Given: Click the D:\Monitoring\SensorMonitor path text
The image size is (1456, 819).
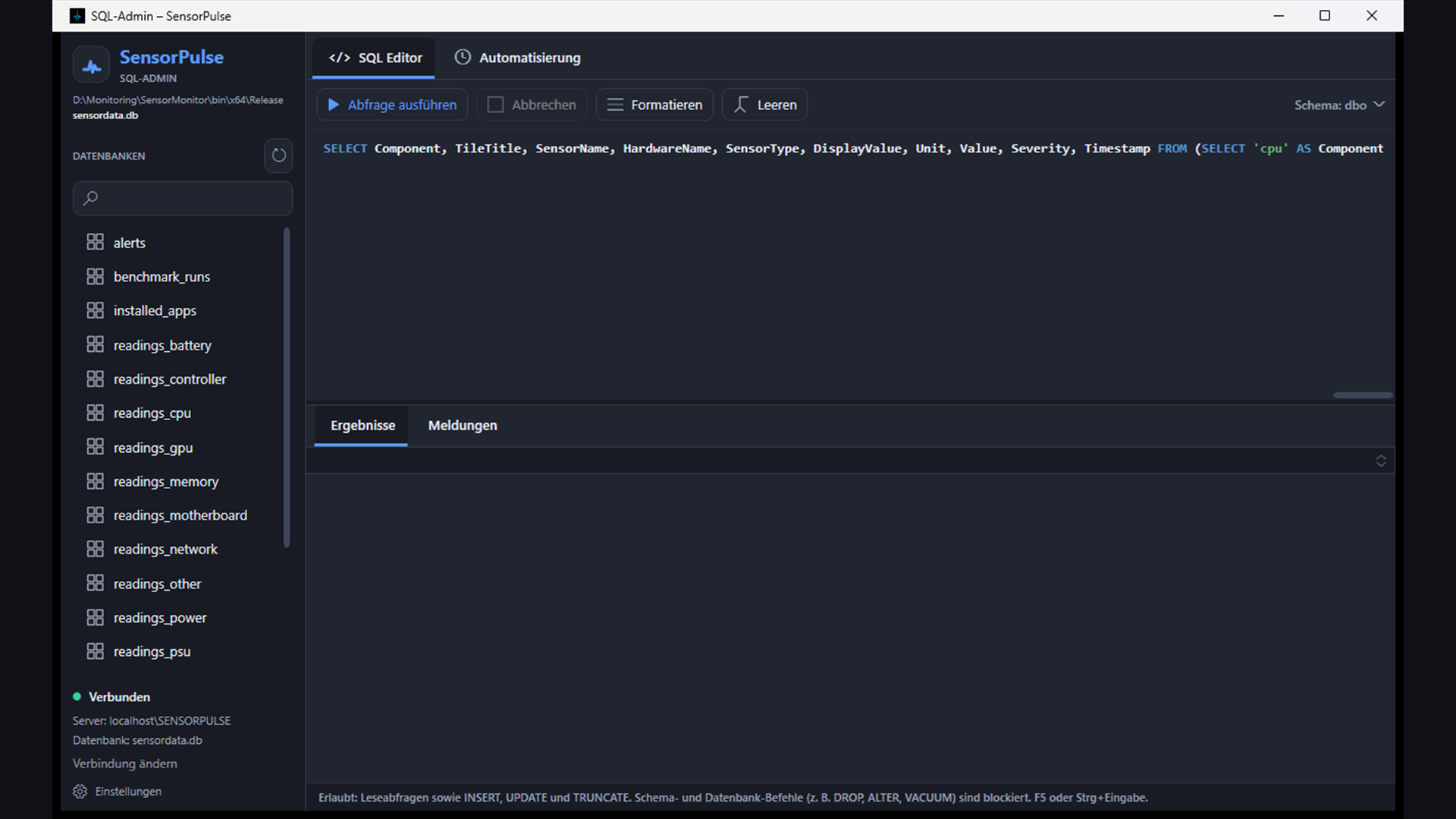Looking at the screenshot, I should (x=178, y=100).
